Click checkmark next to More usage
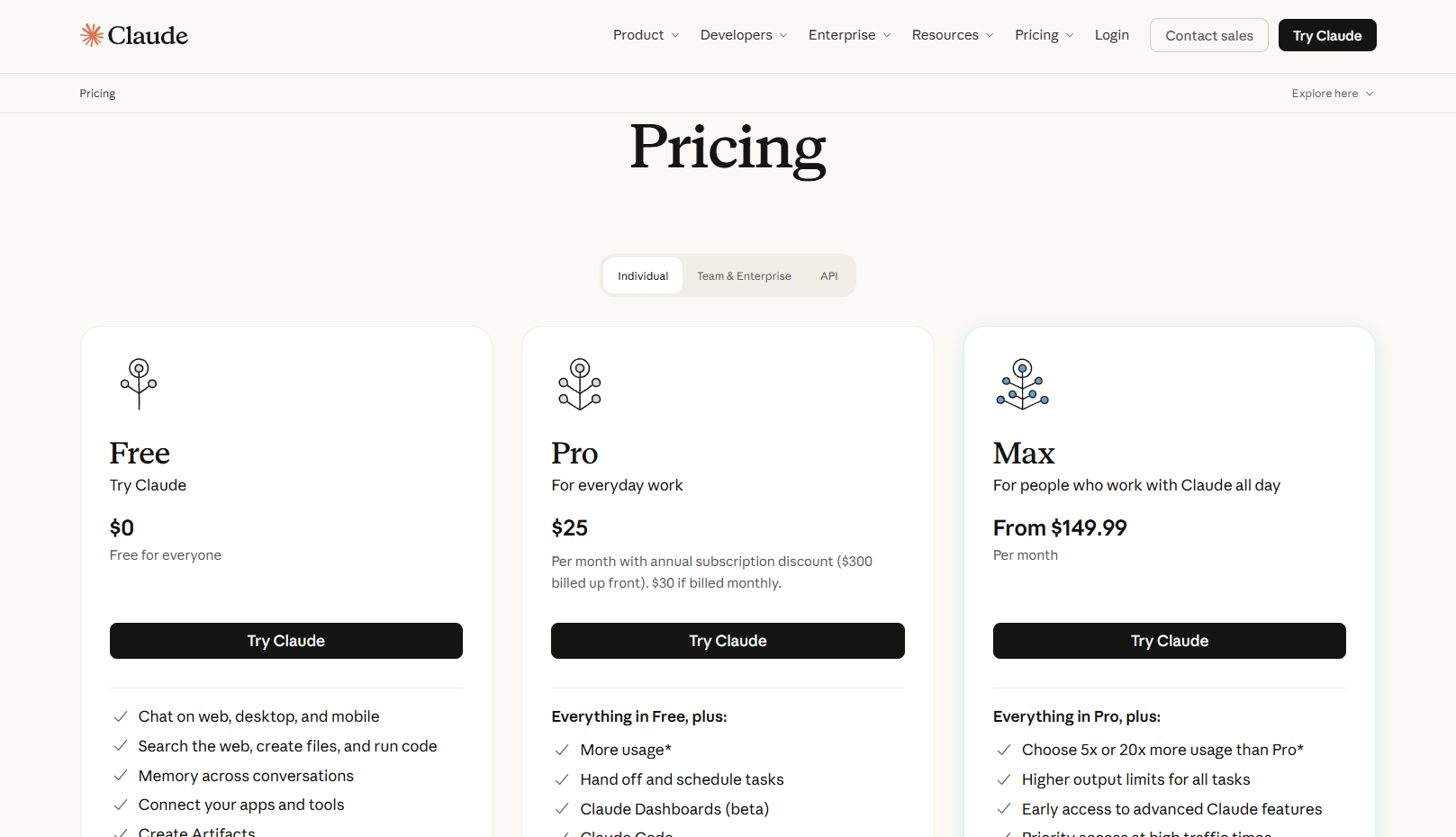Image resolution: width=1456 pixels, height=837 pixels. (x=562, y=750)
